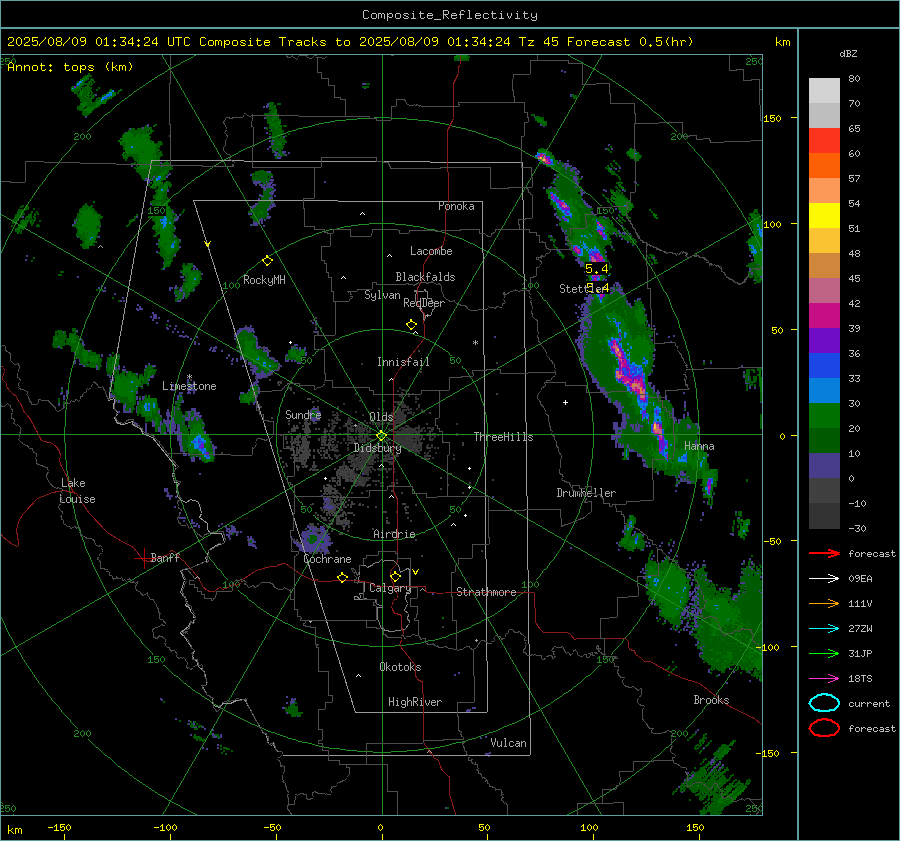Image resolution: width=900 pixels, height=841 pixels.
Task: Click the red forecast arrow in legend
Action: click(x=824, y=553)
